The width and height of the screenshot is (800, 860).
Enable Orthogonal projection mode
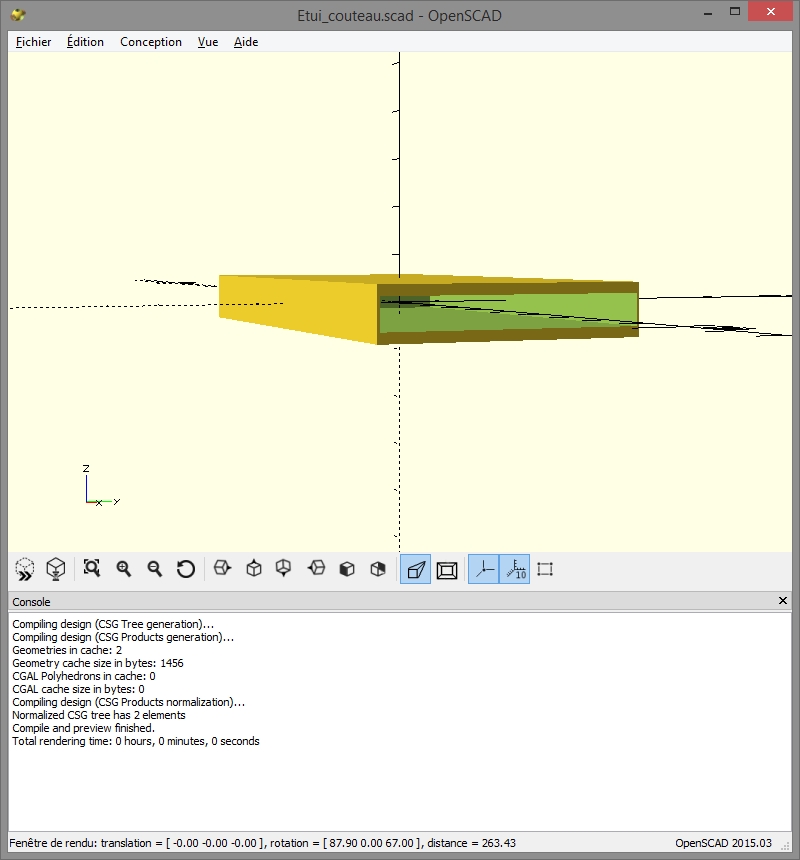click(447, 569)
